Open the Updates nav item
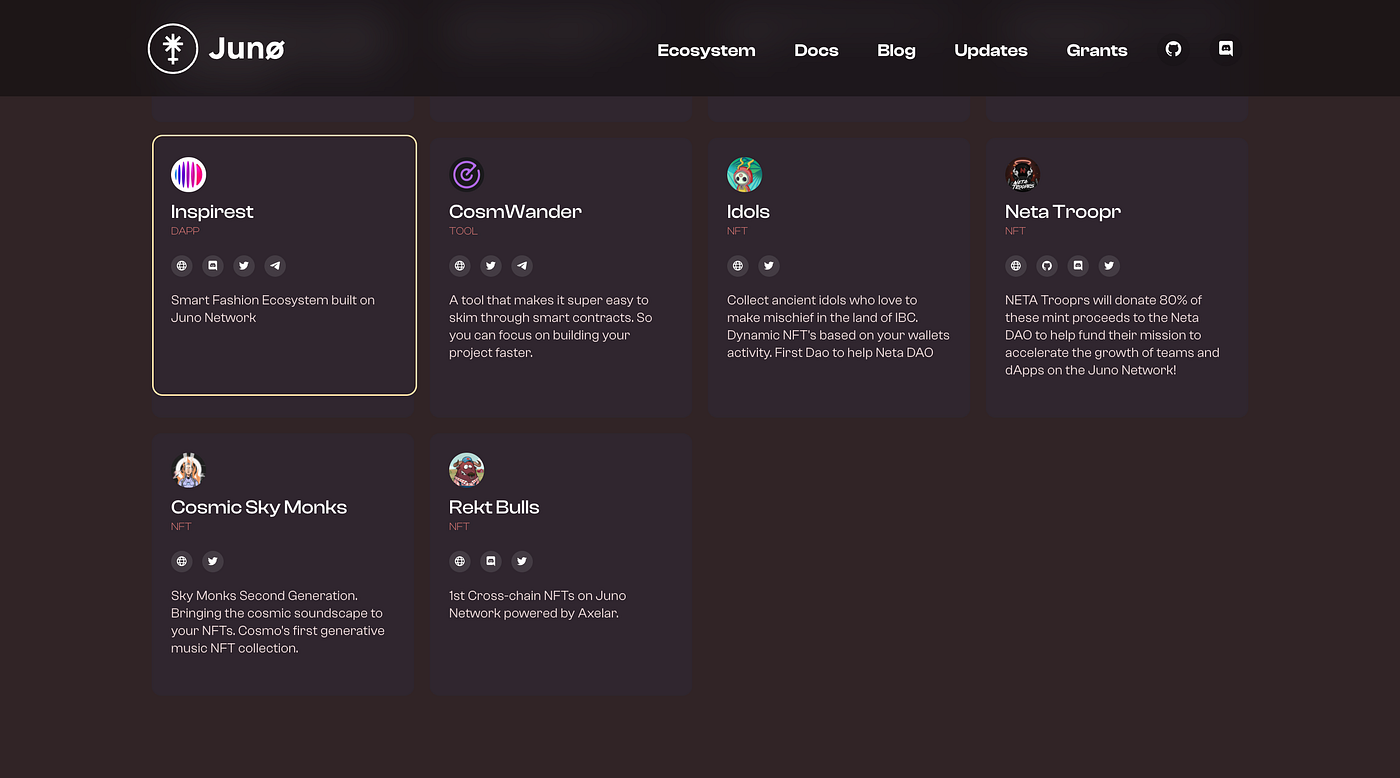 click(991, 50)
